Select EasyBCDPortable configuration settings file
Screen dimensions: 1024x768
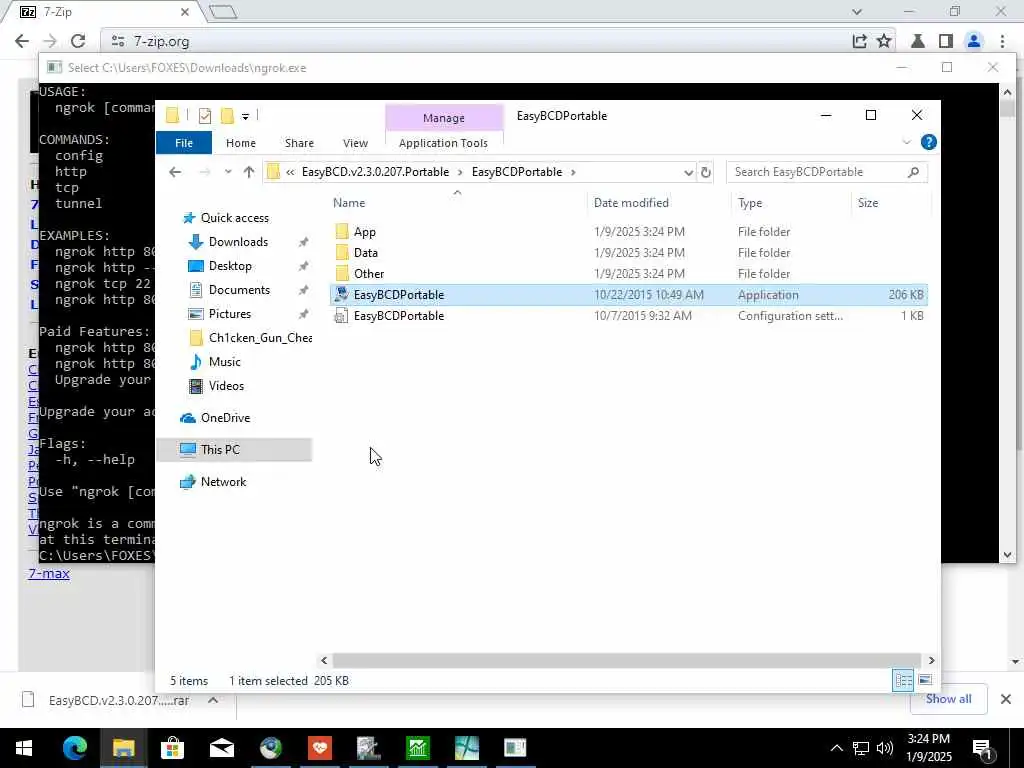[x=628, y=315]
